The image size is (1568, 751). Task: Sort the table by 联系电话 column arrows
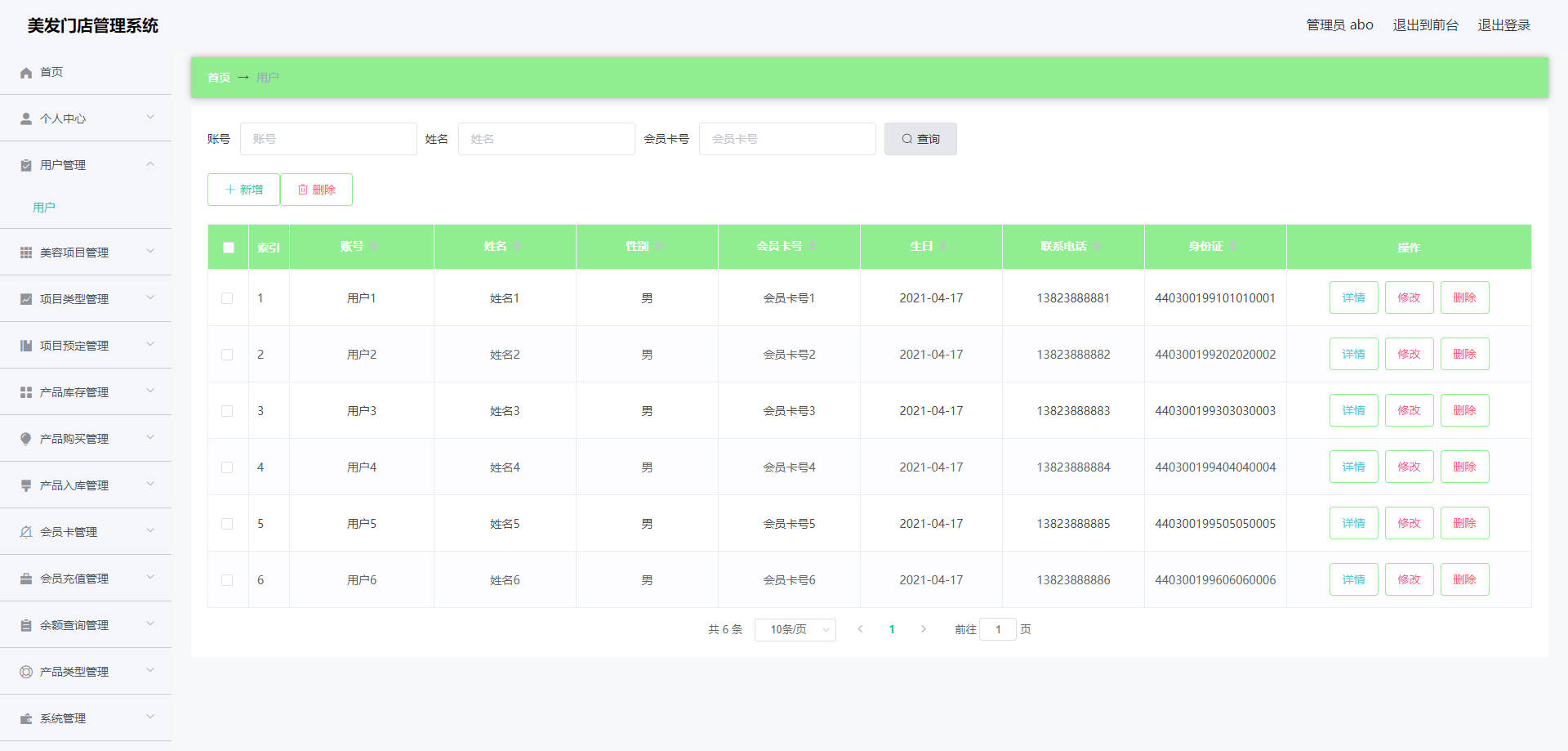pos(1097,247)
